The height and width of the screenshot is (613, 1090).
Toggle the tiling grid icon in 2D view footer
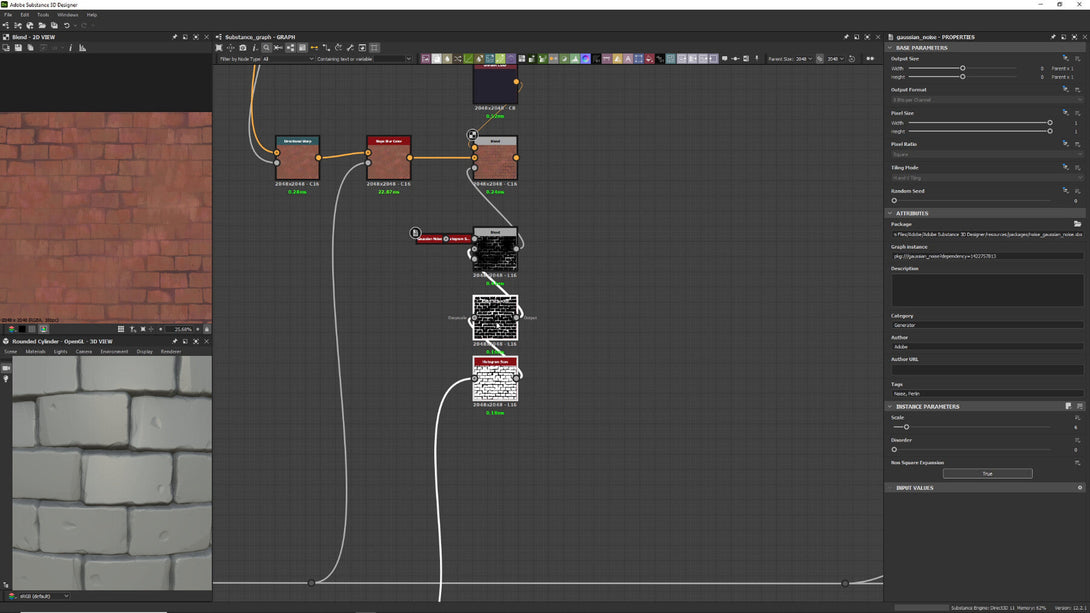[121, 329]
